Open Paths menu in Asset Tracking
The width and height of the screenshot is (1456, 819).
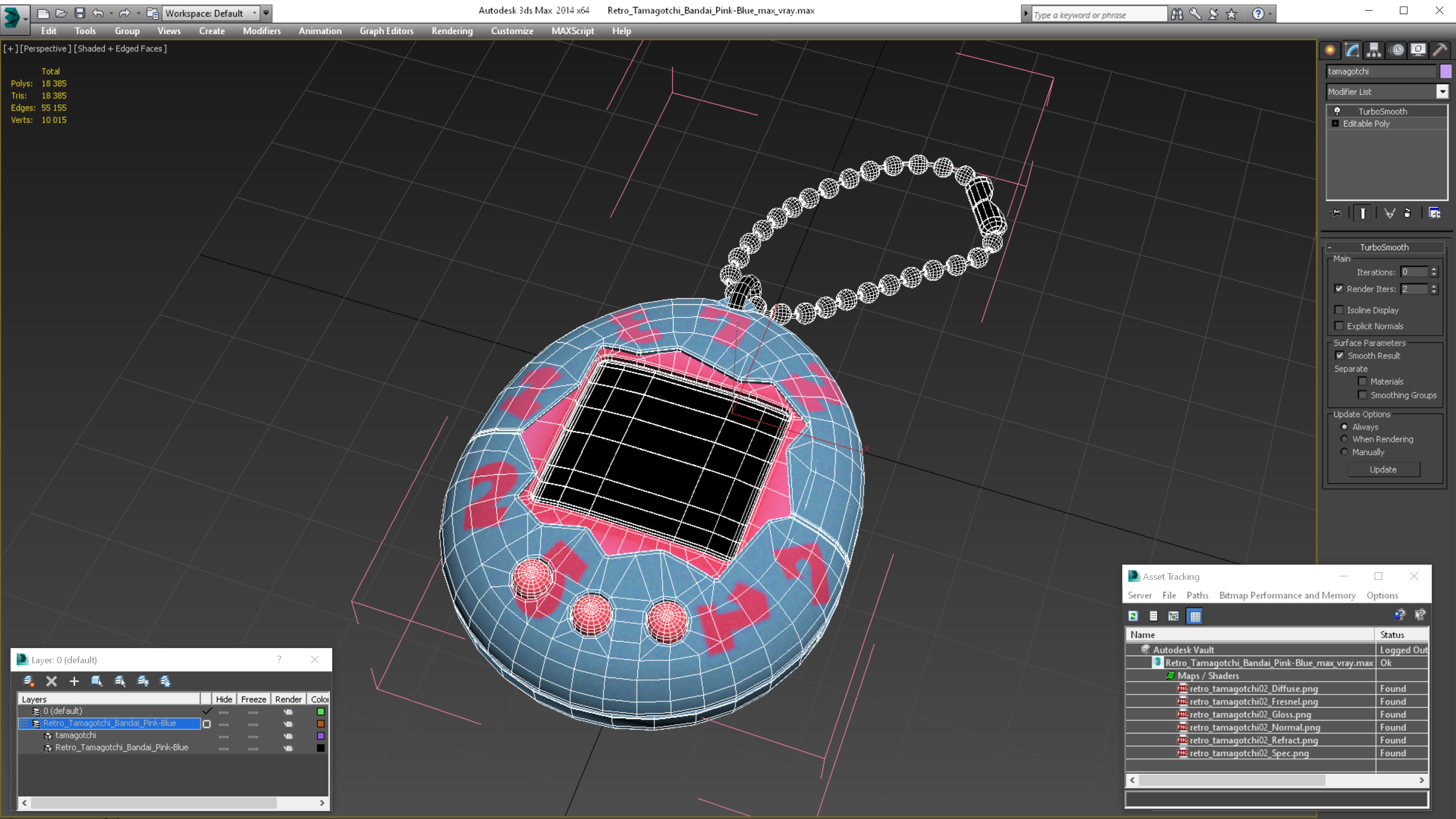[1197, 595]
